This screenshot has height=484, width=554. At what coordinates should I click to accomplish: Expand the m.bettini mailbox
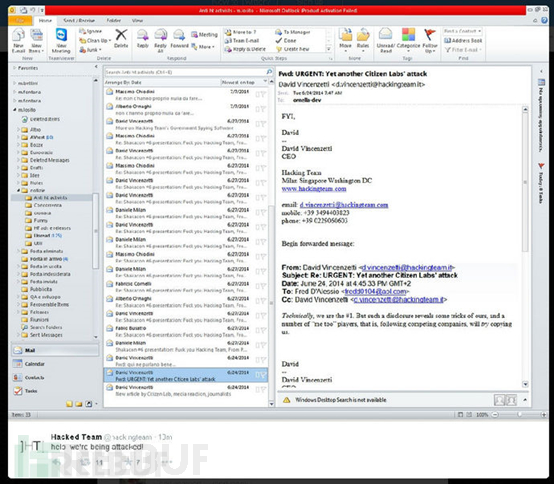(x=14, y=83)
